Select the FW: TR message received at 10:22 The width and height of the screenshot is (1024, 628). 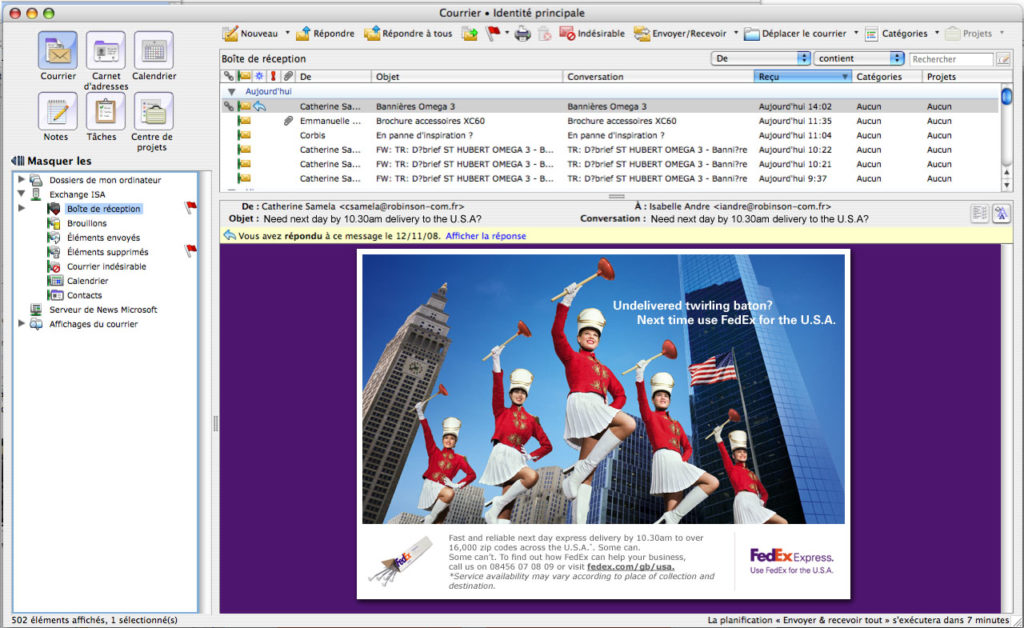[609, 149]
